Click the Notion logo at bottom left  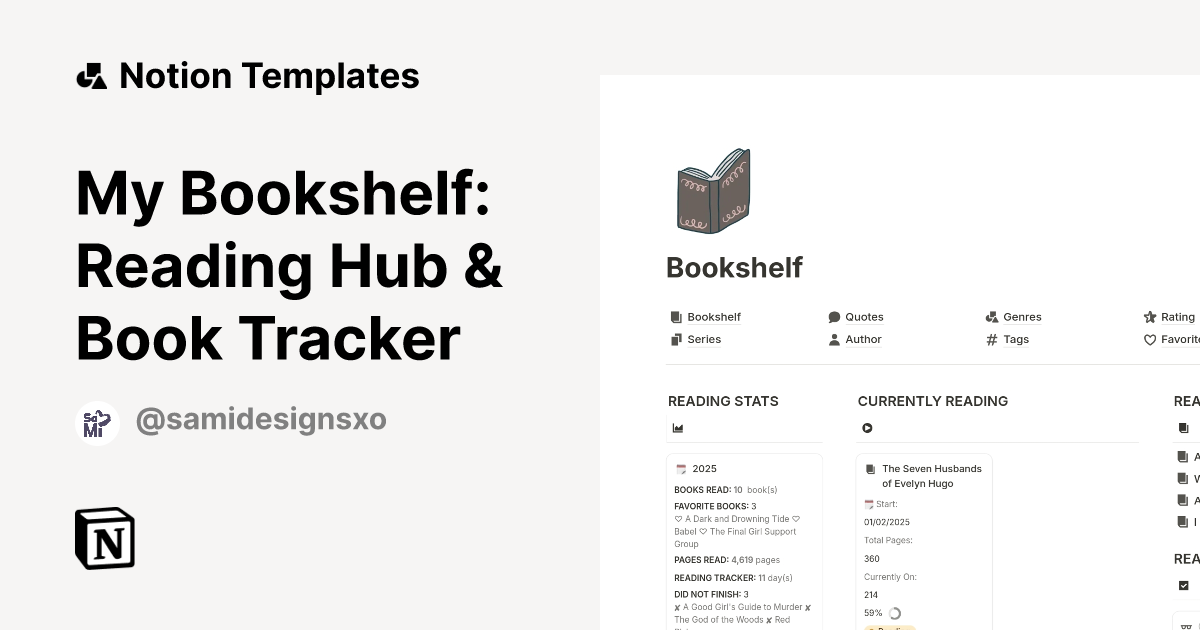104,538
